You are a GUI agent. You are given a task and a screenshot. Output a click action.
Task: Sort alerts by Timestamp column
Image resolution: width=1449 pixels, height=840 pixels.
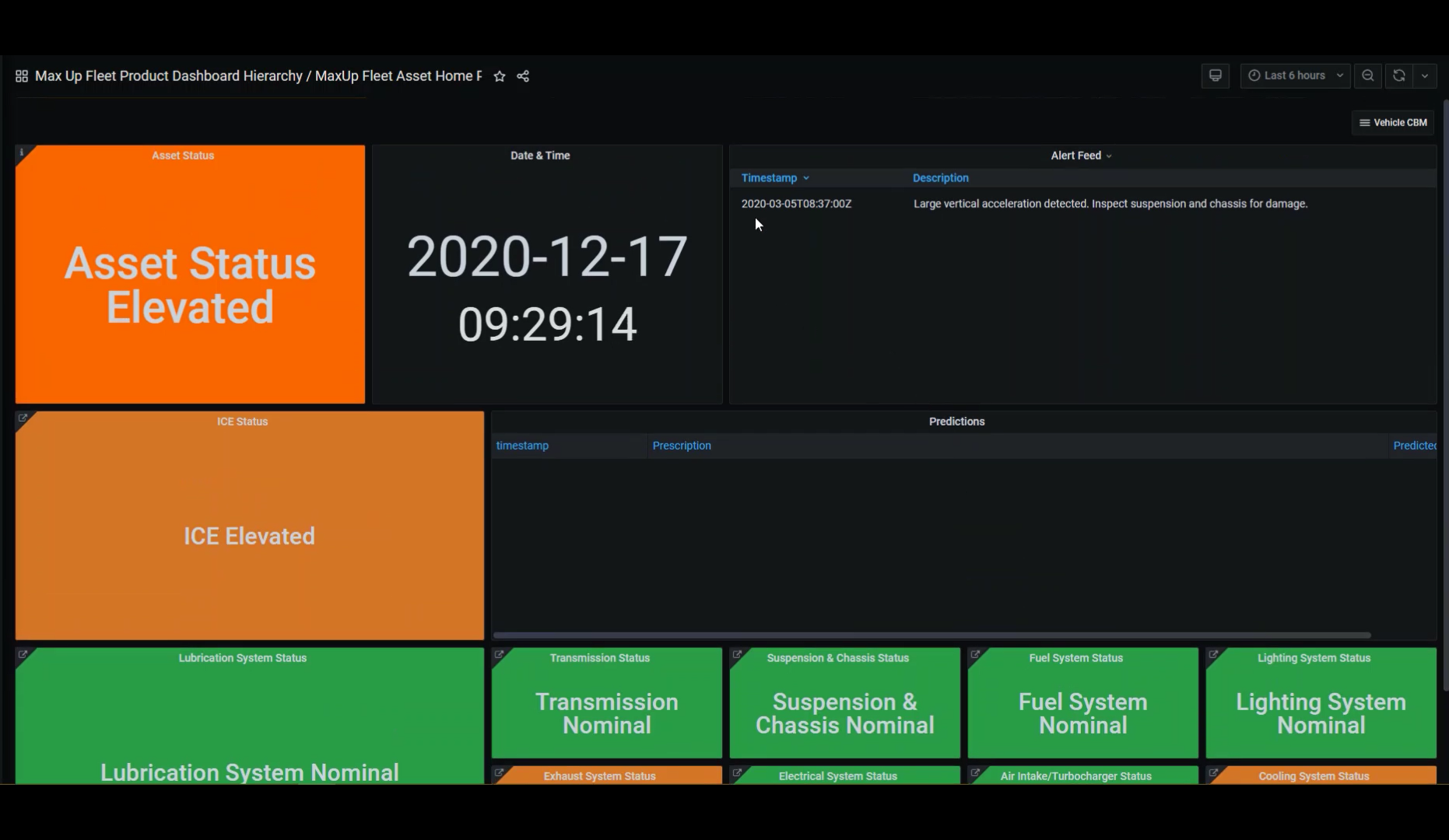click(x=769, y=178)
